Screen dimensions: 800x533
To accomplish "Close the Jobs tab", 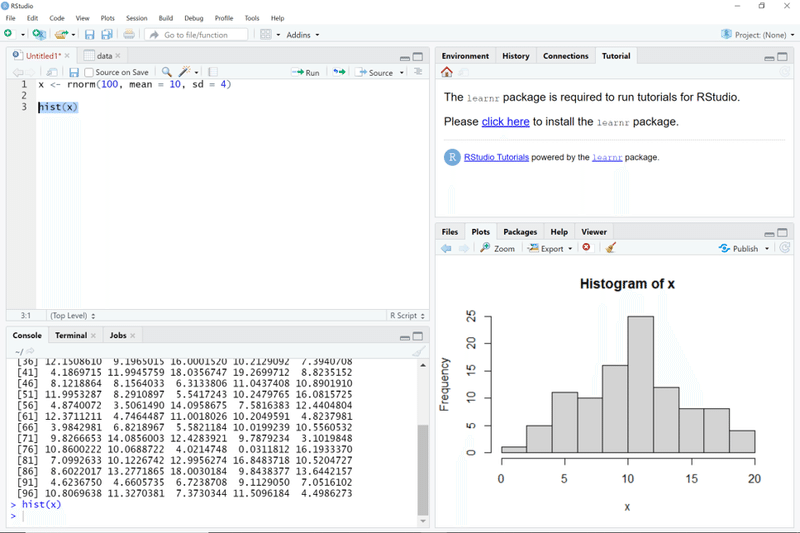I will pyautogui.click(x=133, y=335).
